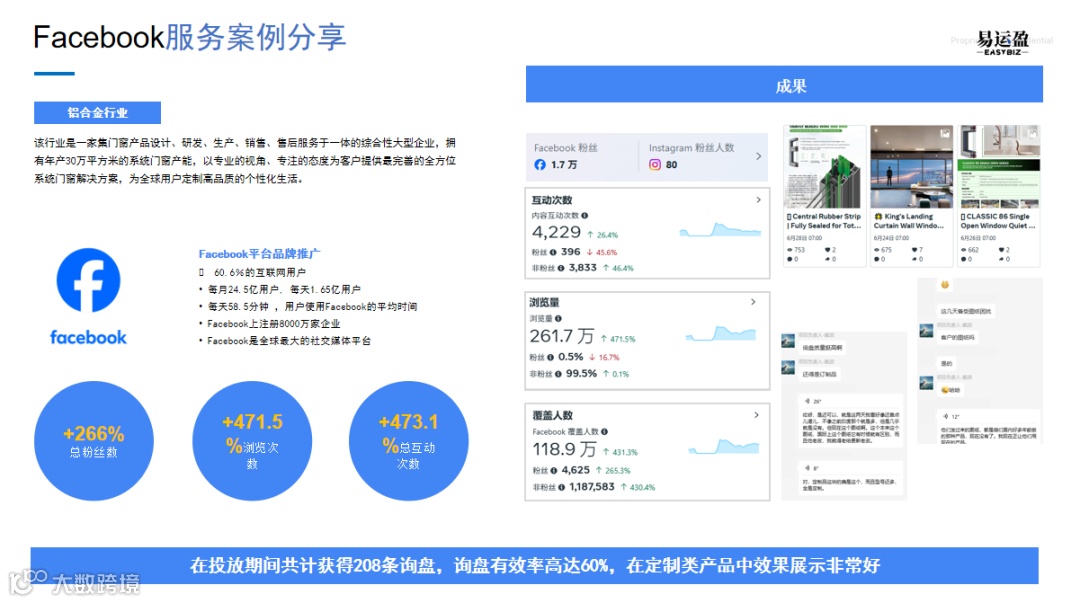Click the info icon next to 内容互动次数

(585, 216)
